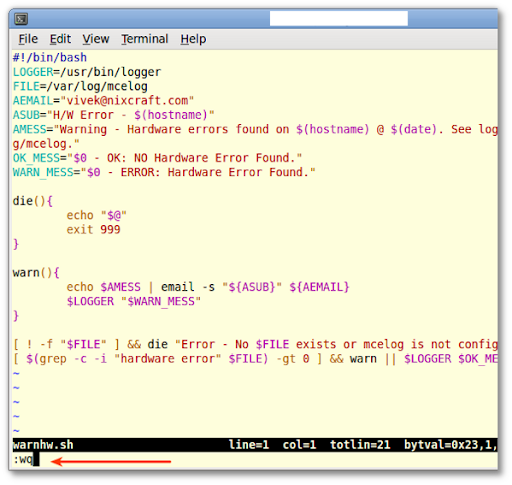This screenshot has height=485, width=512.
Task: Open the File menu
Action: [x=28, y=39]
